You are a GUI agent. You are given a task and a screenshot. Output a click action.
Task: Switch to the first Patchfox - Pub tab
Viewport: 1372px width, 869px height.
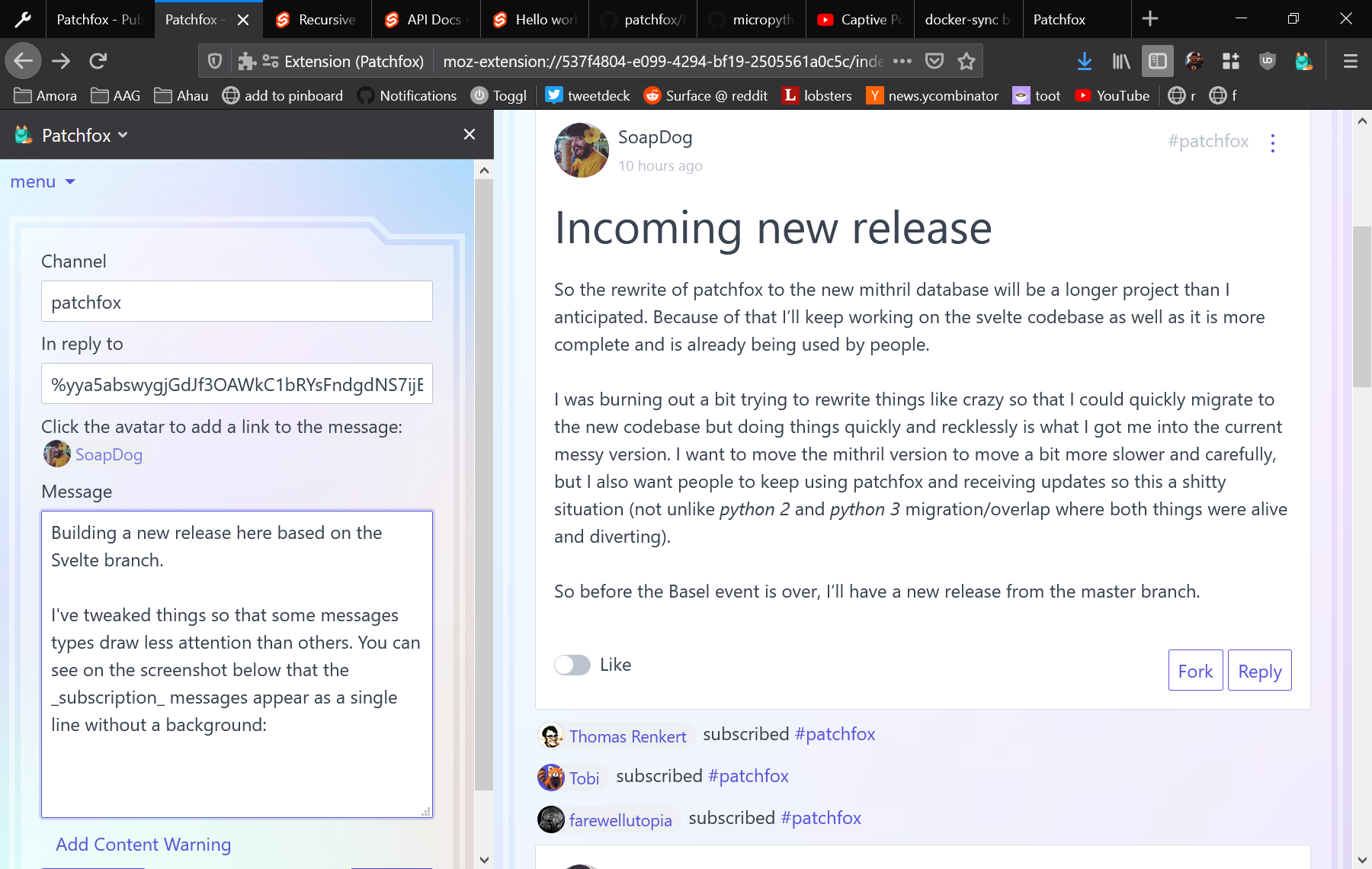(x=100, y=19)
